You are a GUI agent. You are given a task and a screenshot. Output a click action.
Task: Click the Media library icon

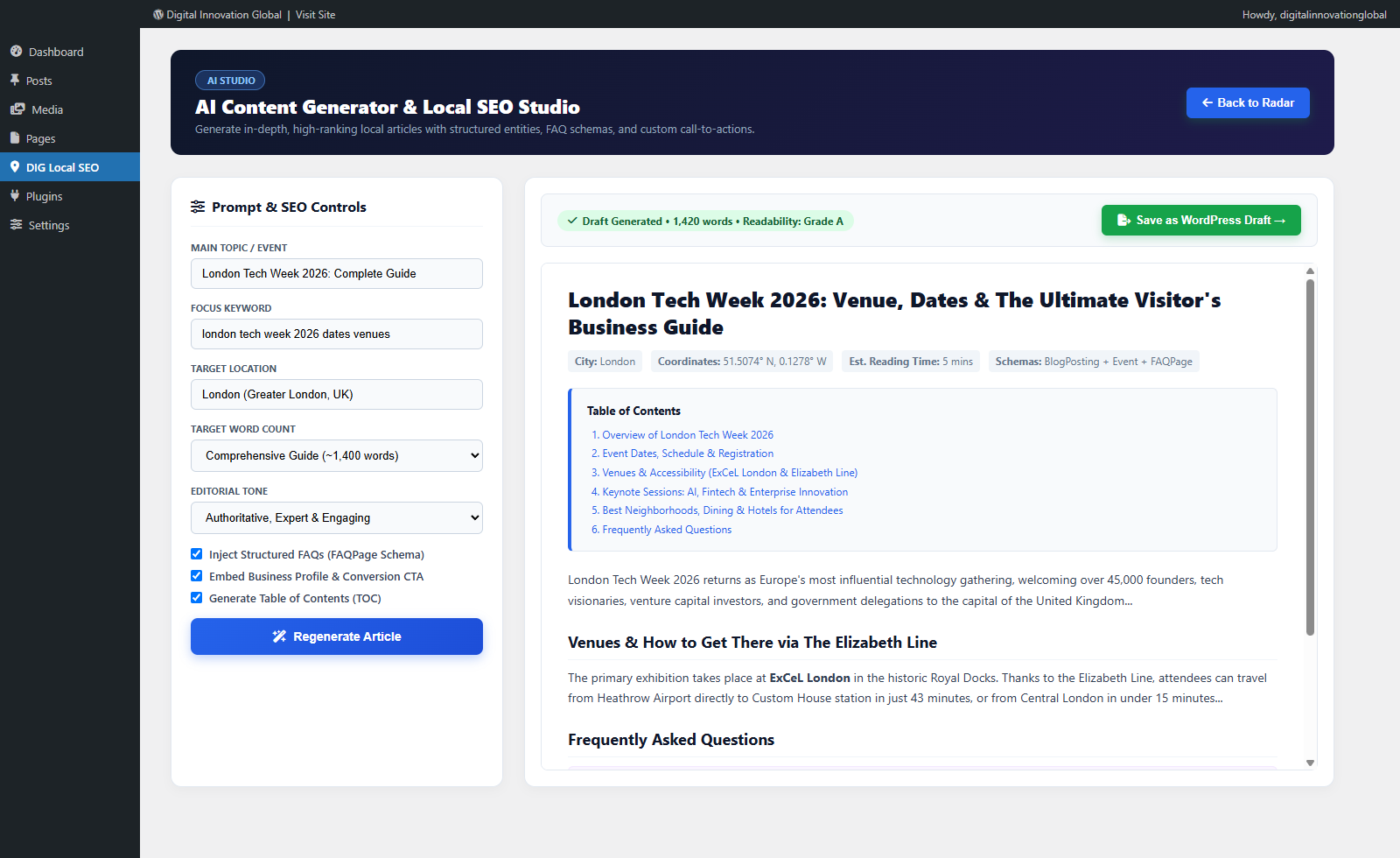pos(17,109)
